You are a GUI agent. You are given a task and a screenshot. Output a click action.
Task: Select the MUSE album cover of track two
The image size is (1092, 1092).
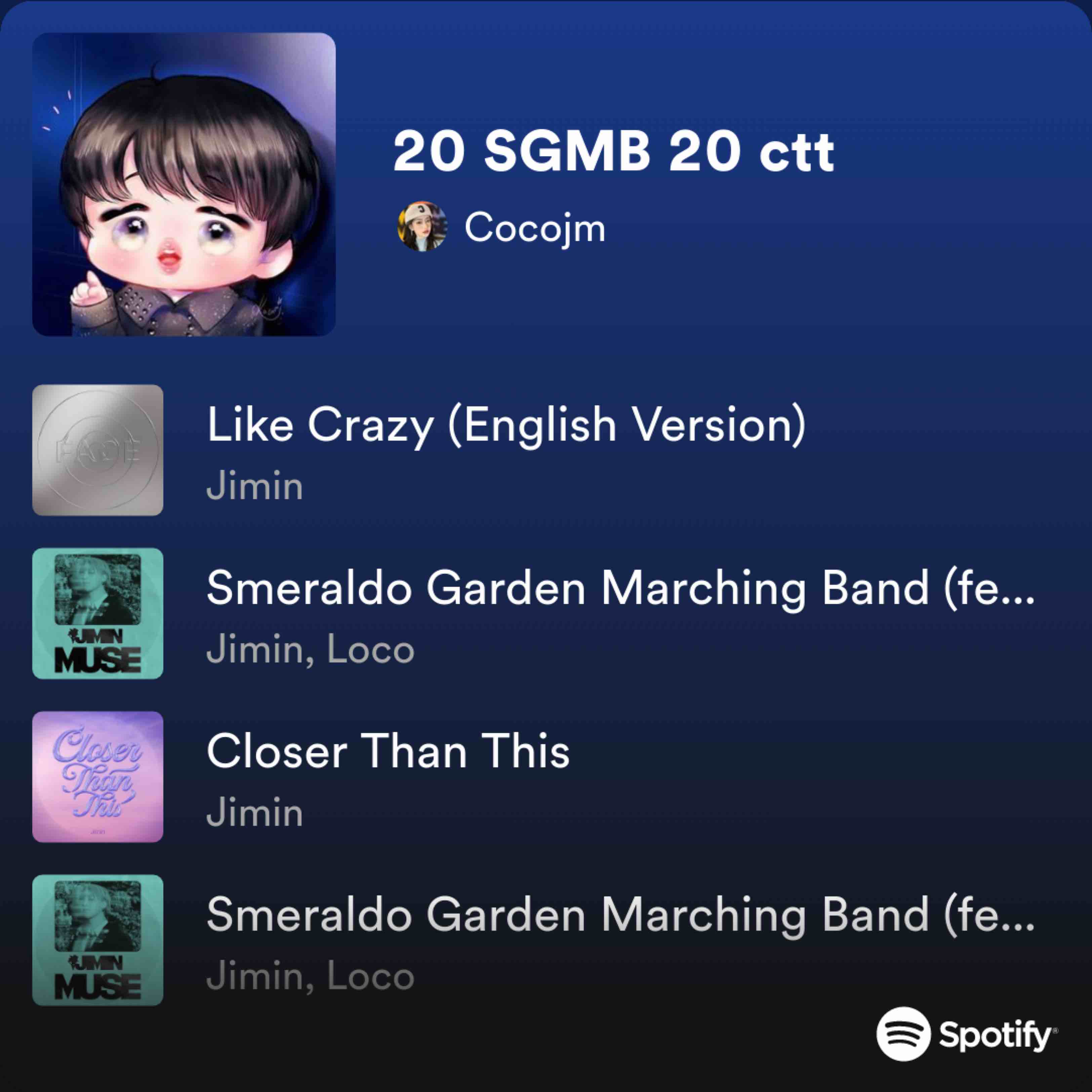pos(98,613)
